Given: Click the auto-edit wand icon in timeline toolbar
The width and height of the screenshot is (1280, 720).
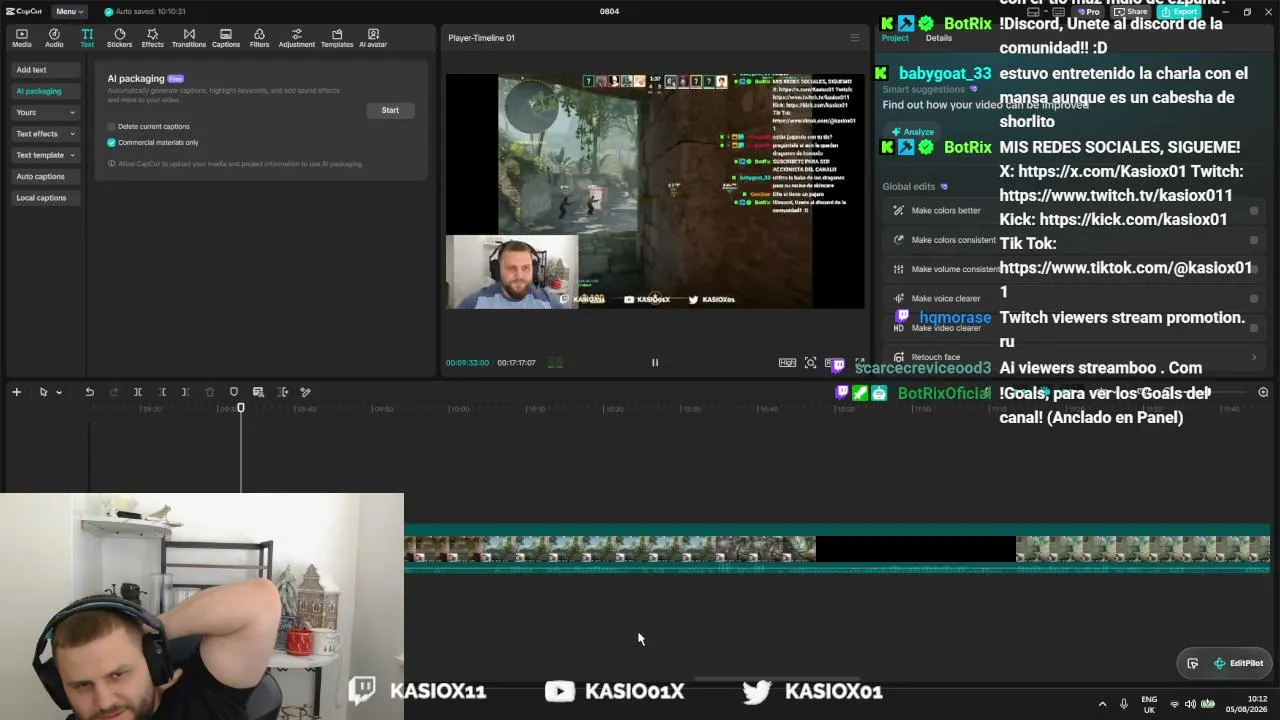Looking at the screenshot, I should [x=306, y=392].
